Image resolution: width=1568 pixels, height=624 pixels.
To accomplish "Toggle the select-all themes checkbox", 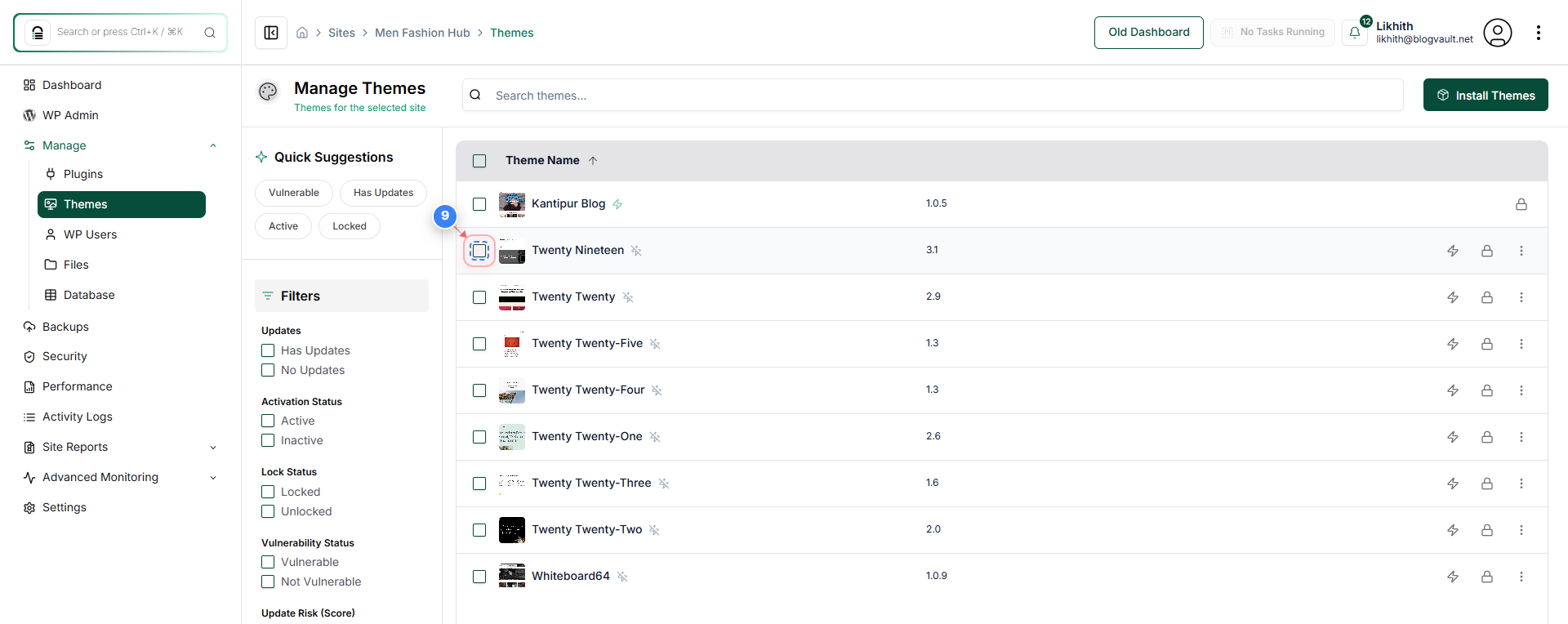I will (x=479, y=161).
